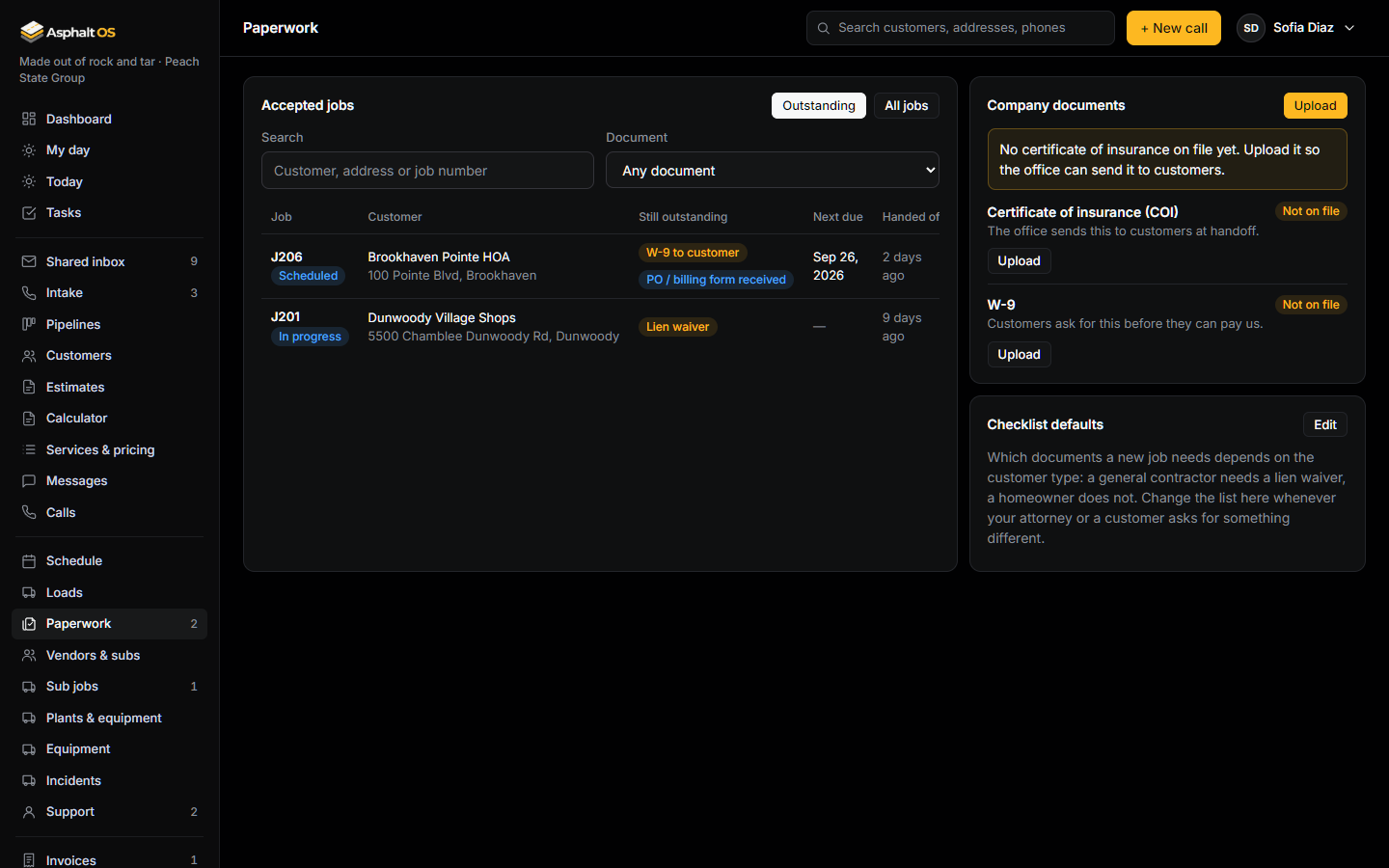Screen dimensions: 1389x868
Task: Click the job search input field
Action: coord(427,170)
